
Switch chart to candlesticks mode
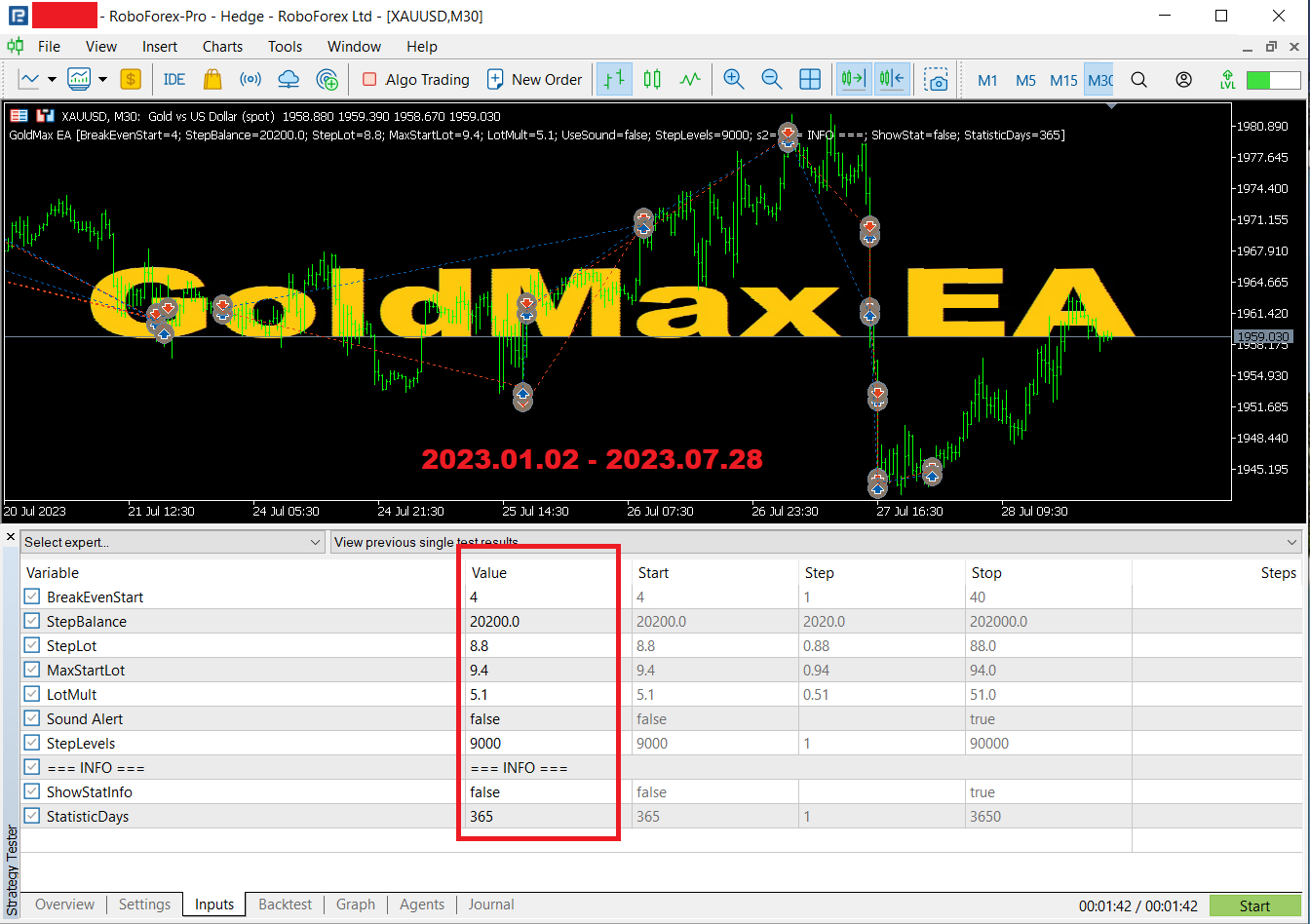tap(652, 79)
